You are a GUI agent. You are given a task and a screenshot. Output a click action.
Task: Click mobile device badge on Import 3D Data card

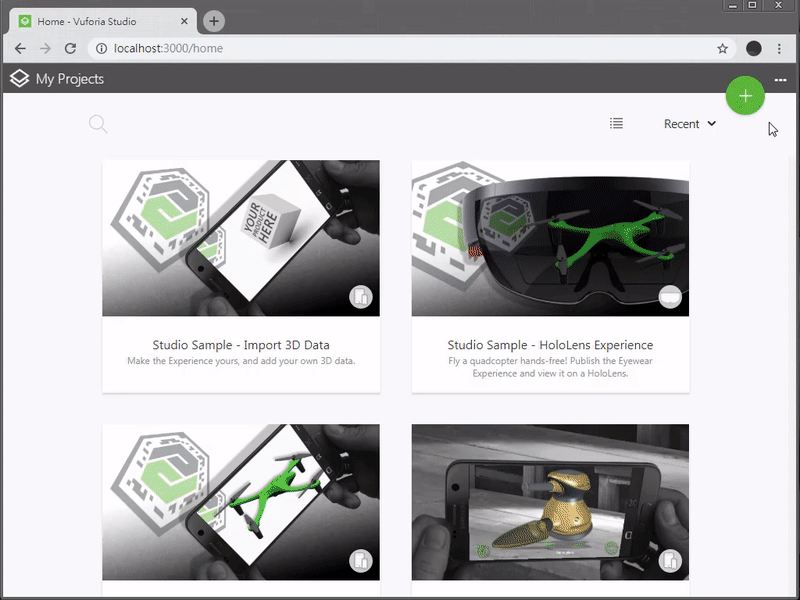coord(361,297)
